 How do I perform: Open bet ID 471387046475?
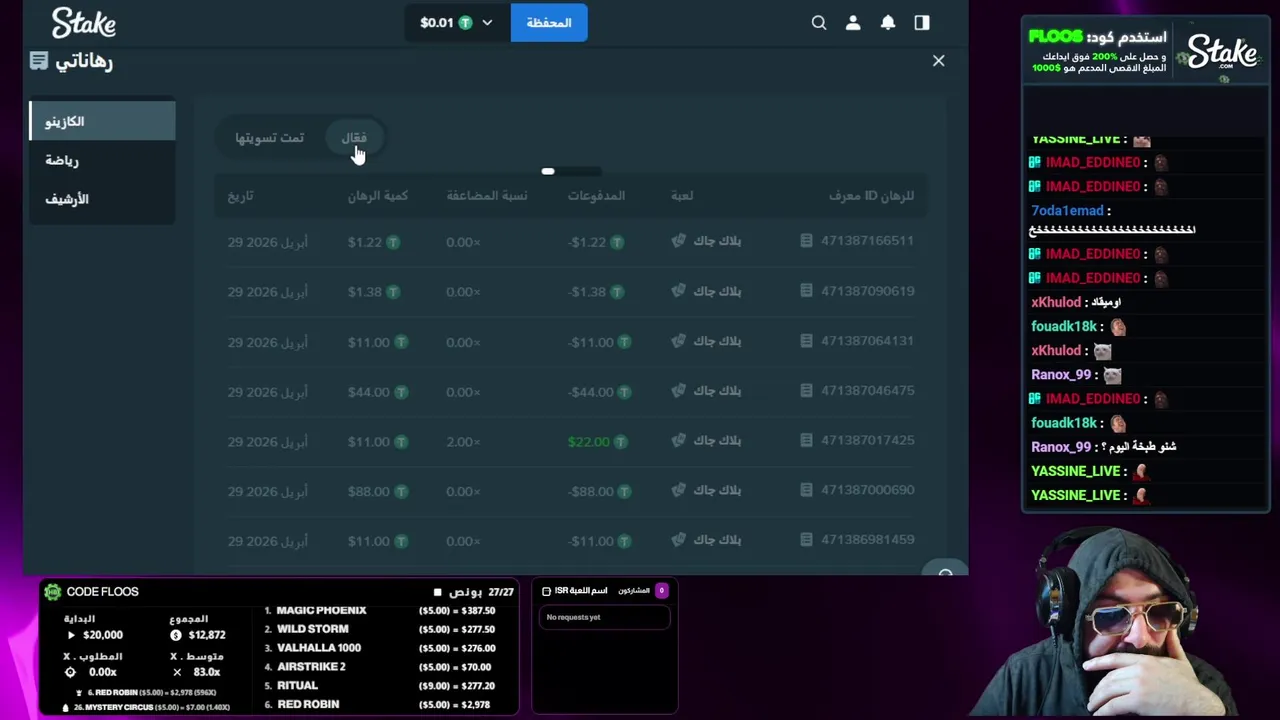867,391
